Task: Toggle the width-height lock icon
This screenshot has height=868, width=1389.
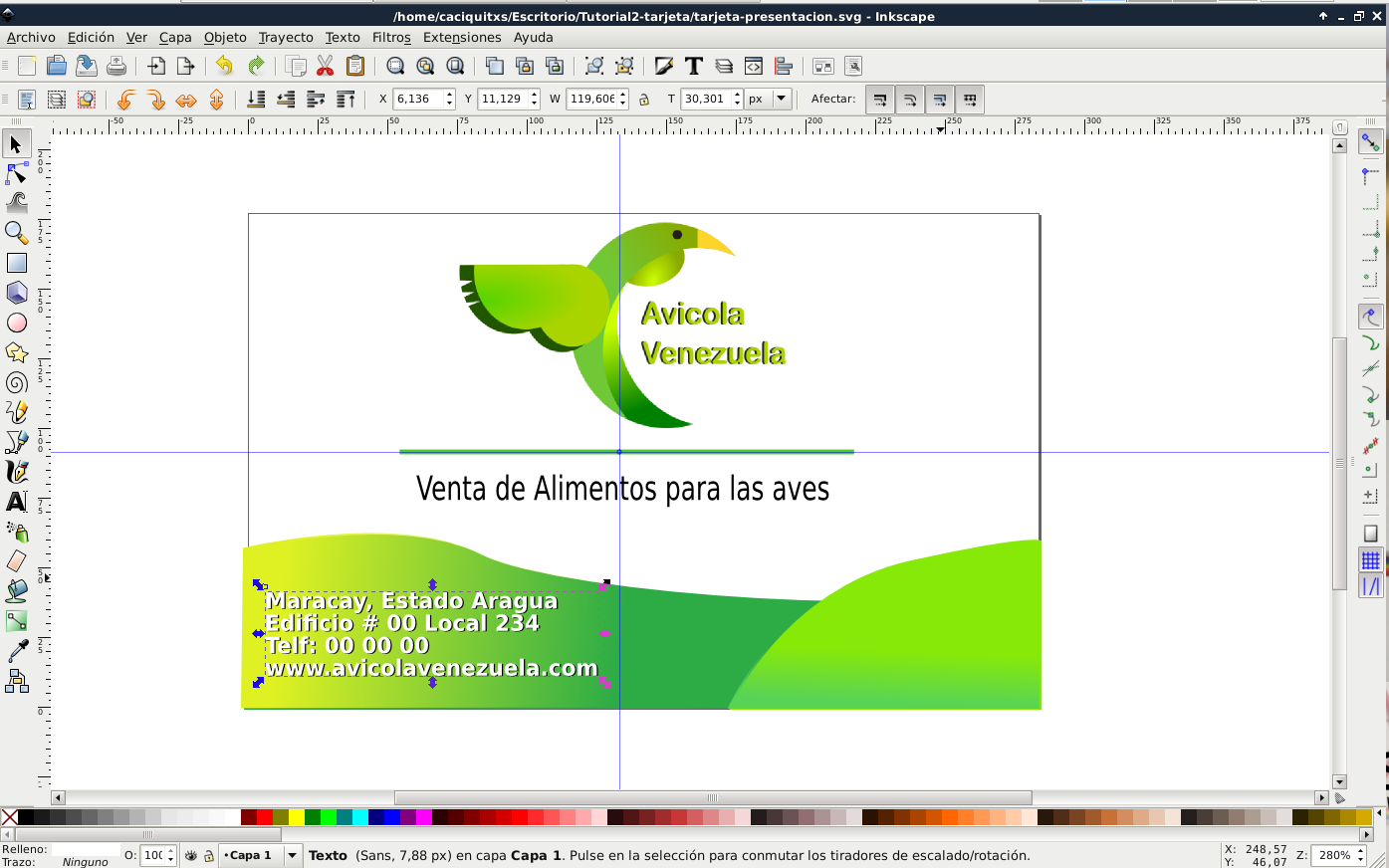Action: (644, 99)
